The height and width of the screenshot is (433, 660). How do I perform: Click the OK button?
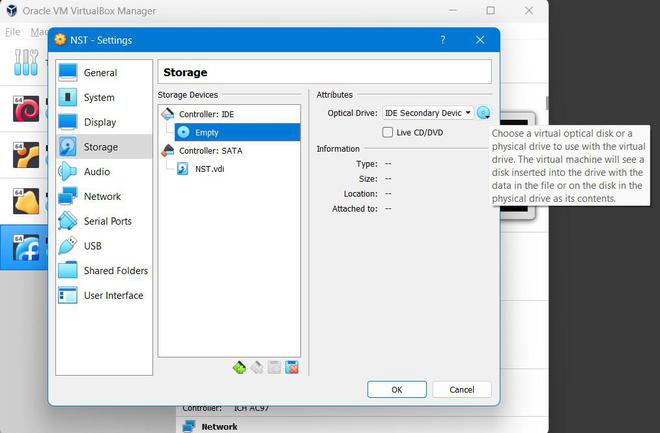[x=397, y=390]
